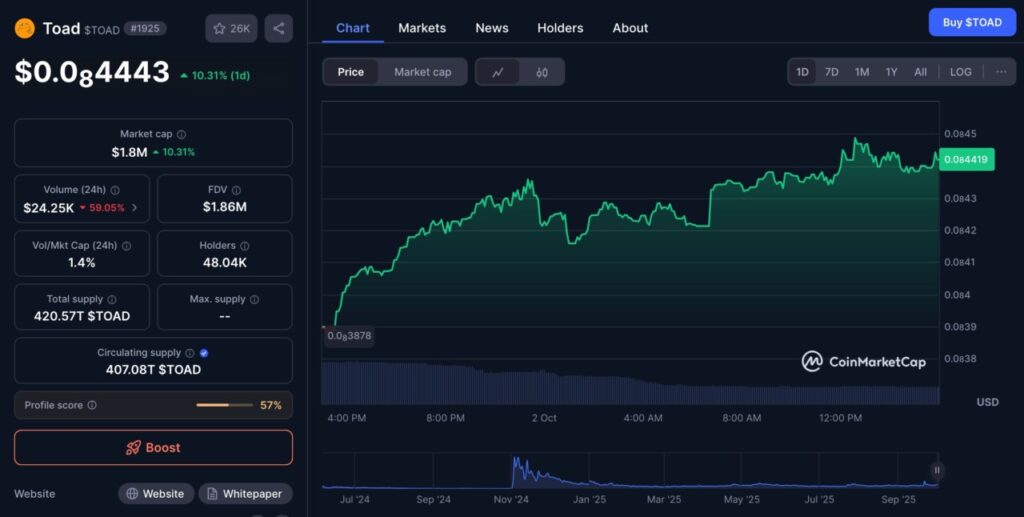Image resolution: width=1024 pixels, height=517 pixels.
Task: Click the Market cap info icon
Action: 181,134
